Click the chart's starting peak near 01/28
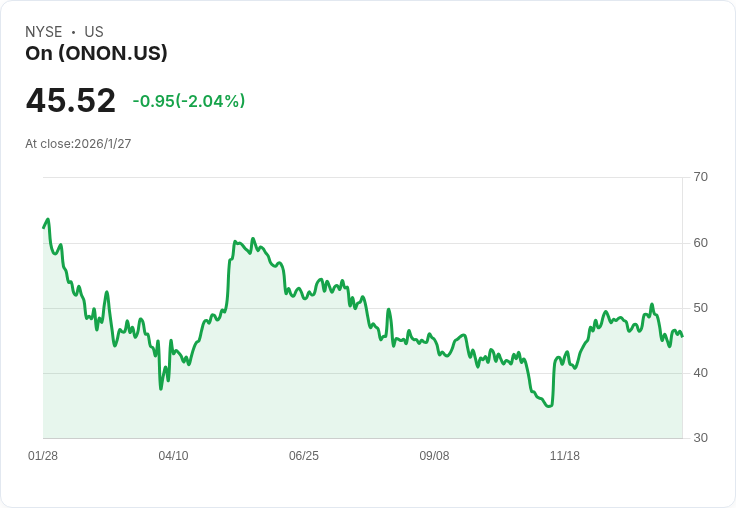The image size is (736, 508). [48, 219]
